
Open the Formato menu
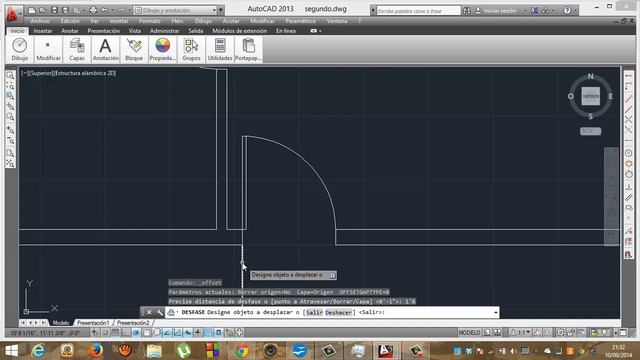pos(149,21)
